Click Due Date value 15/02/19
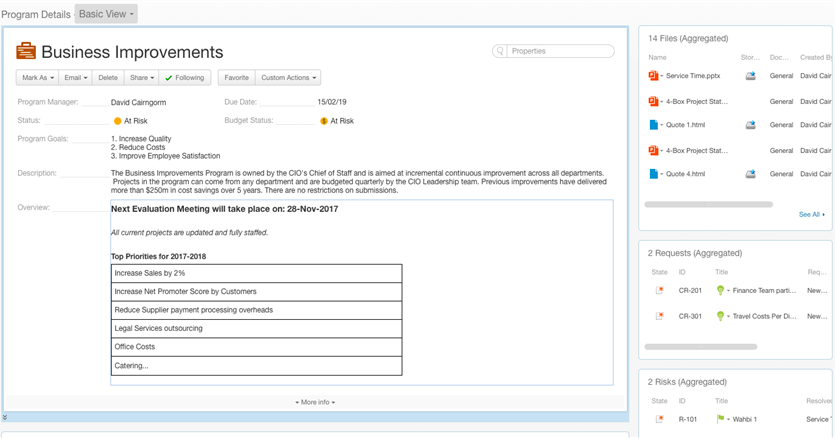Viewport: 835px width, 438px height. 332,102
